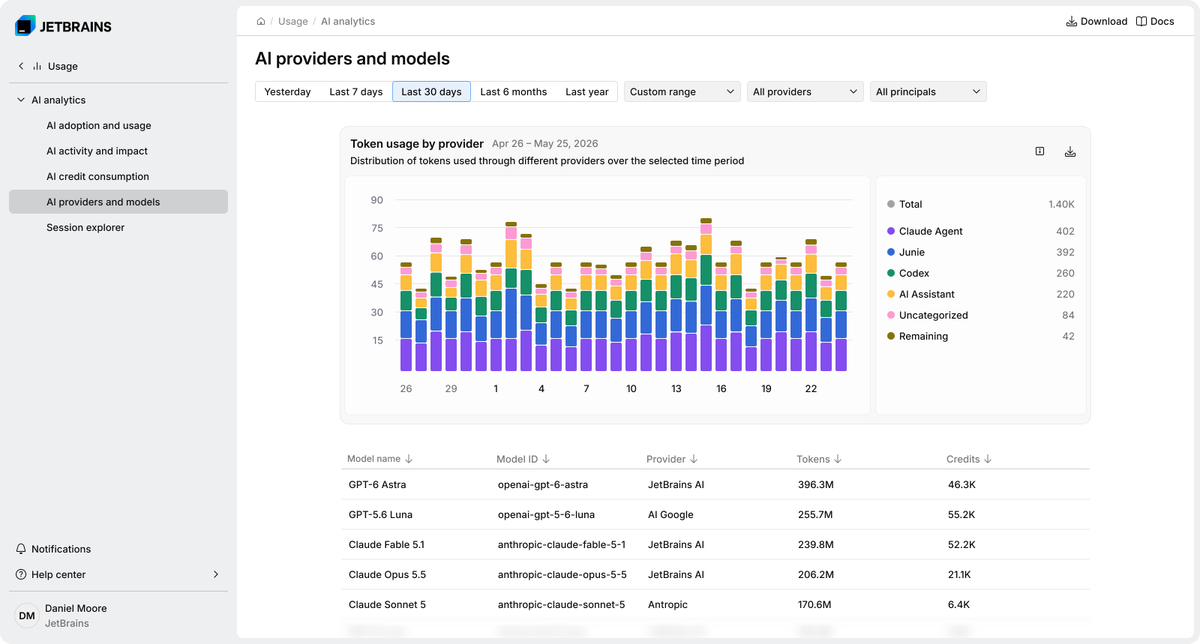
Task: Click the JetBrains logo
Action: pos(63,27)
